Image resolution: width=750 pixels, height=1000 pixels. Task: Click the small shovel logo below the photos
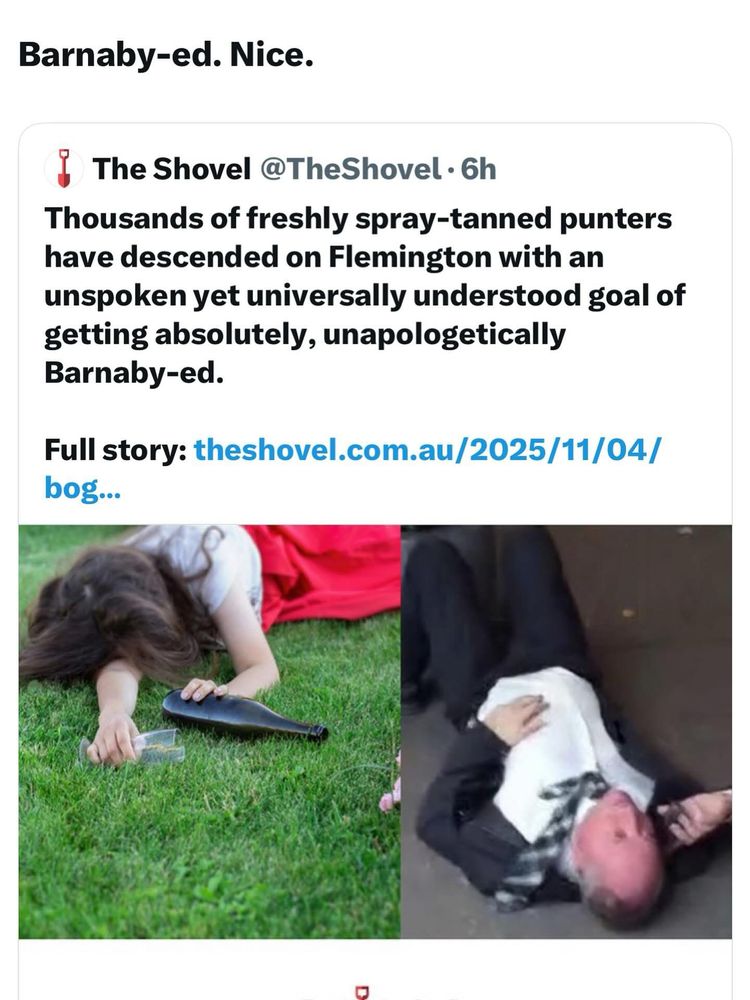point(362,992)
